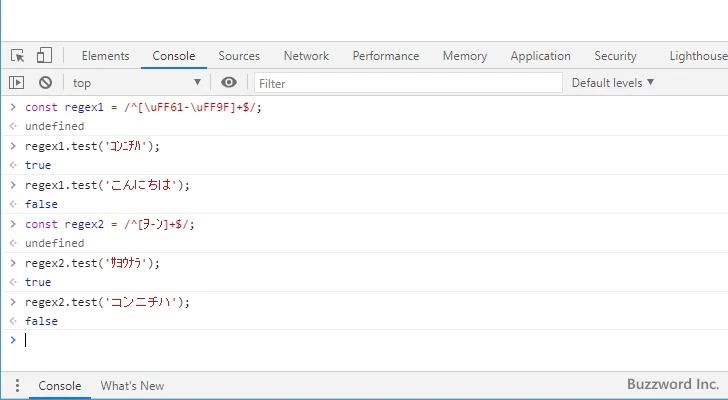This screenshot has width=728, height=400.
Task: Clear the console with the clear icon
Action: [x=45, y=83]
